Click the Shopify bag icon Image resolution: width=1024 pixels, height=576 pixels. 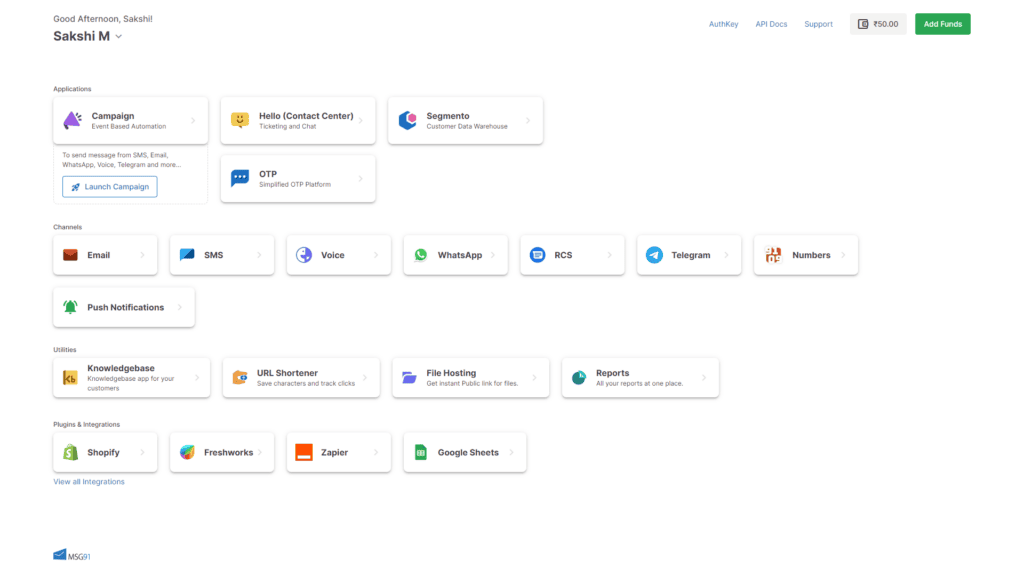(71, 452)
